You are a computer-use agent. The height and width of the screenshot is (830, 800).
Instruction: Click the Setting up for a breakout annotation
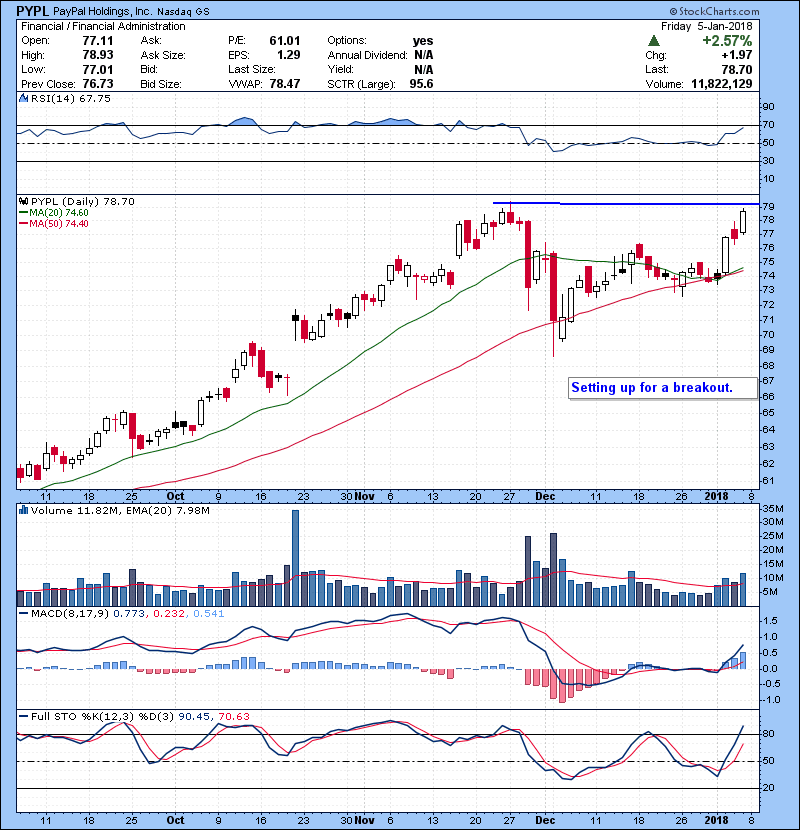663,388
